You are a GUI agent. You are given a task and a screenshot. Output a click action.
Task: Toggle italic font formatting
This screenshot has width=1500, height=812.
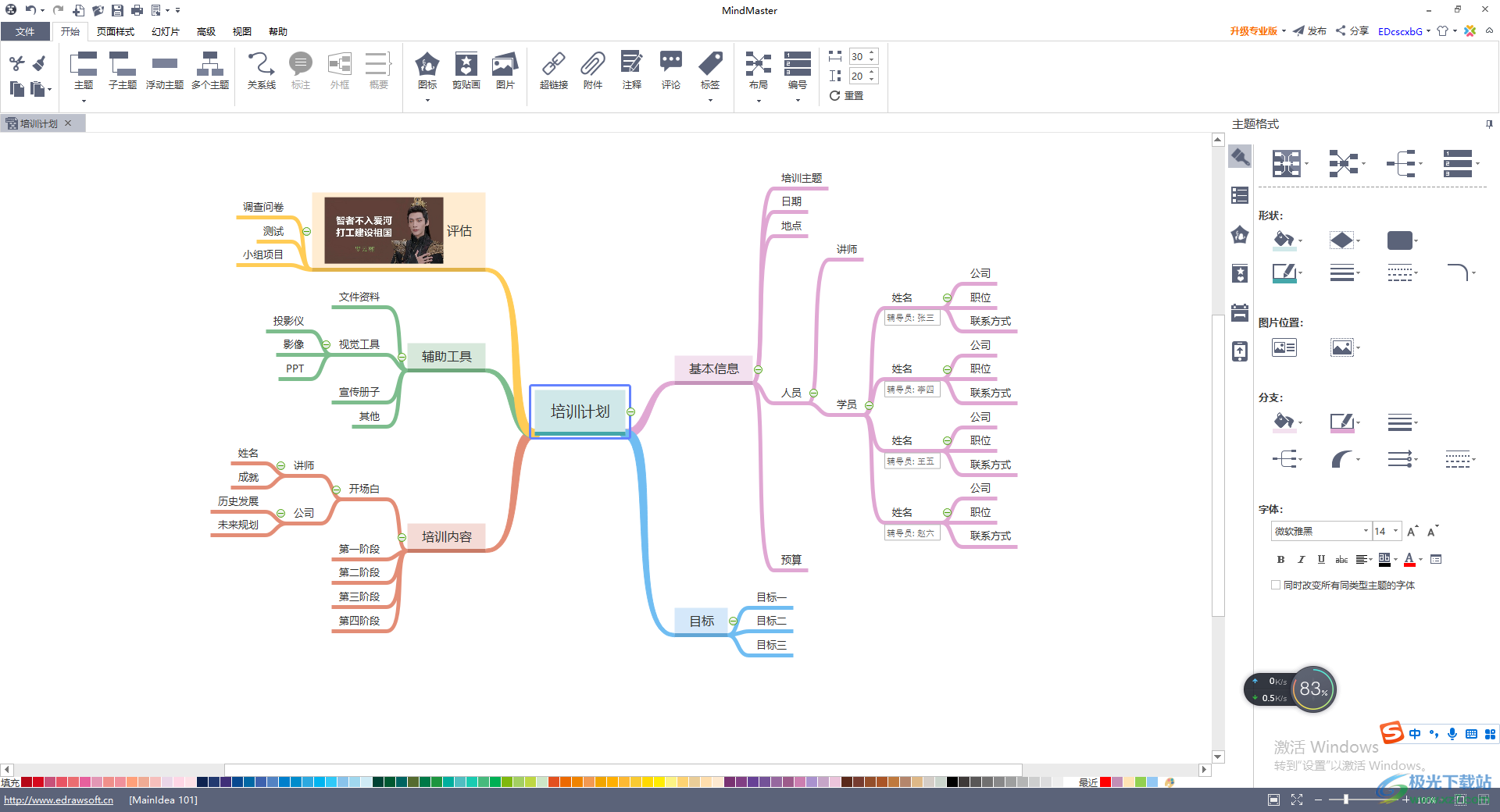tap(1301, 559)
